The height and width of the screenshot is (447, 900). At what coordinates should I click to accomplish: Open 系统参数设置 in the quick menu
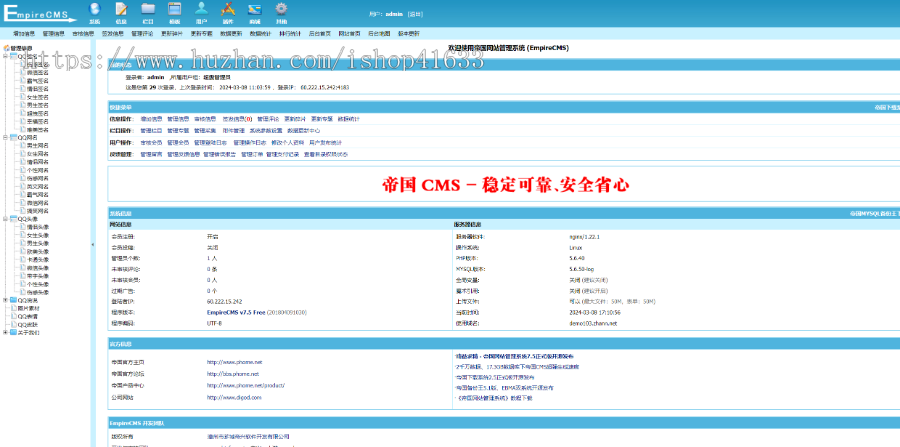tap(266, 131)
